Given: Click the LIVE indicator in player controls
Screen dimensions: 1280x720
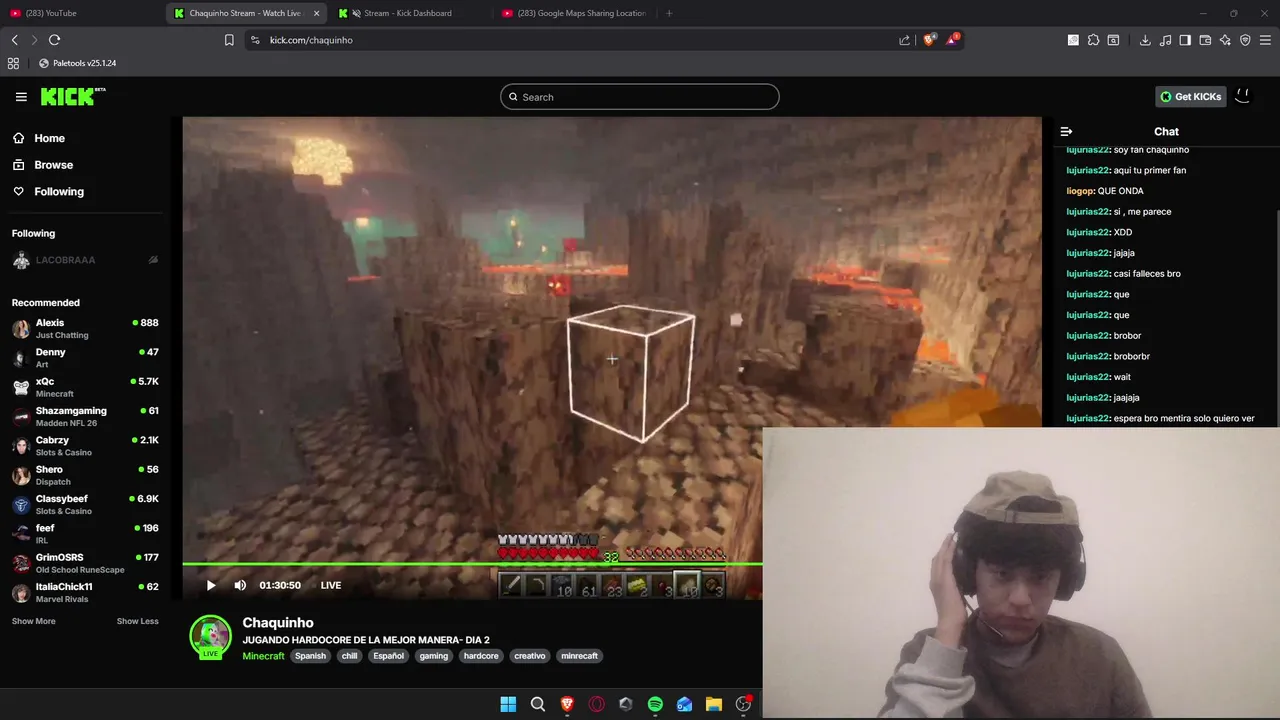Looking at the screenshot, I should coord(330,585).
